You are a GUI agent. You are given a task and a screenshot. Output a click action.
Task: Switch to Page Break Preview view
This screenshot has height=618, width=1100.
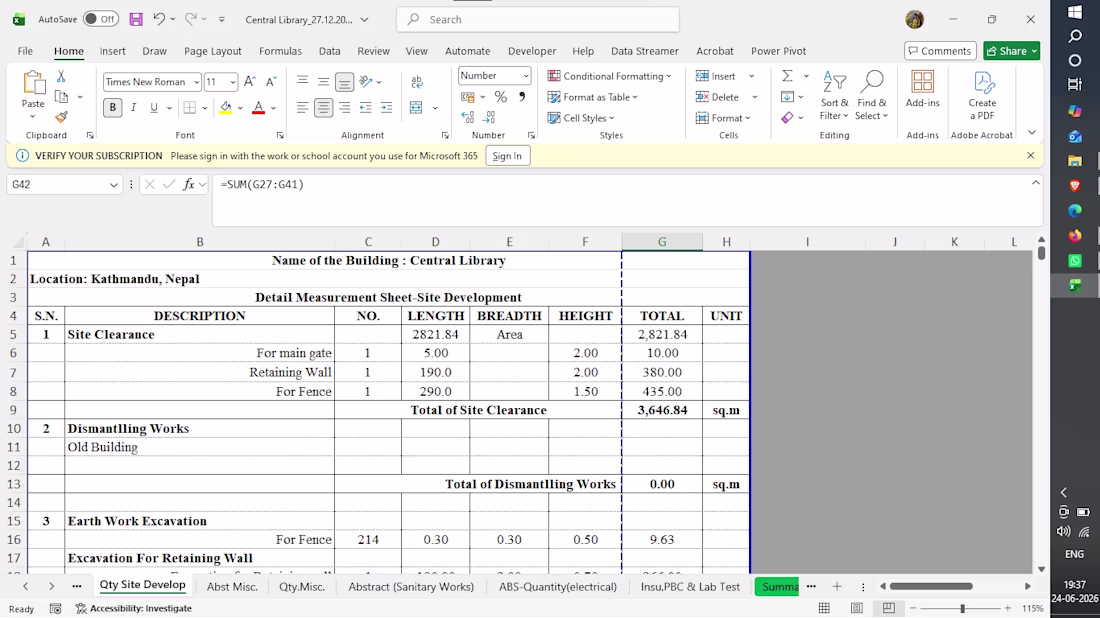point(889,608)
